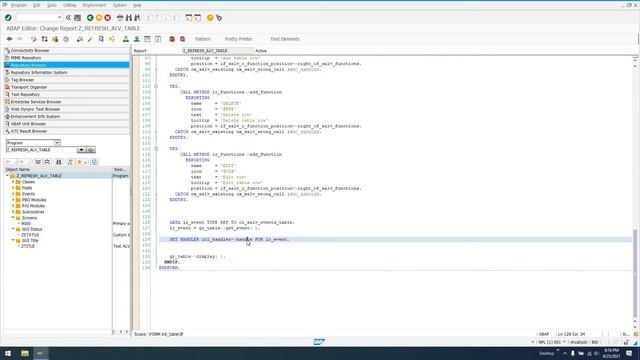Open the Utilities menu
Screen dimensions: 640x360
69,5
